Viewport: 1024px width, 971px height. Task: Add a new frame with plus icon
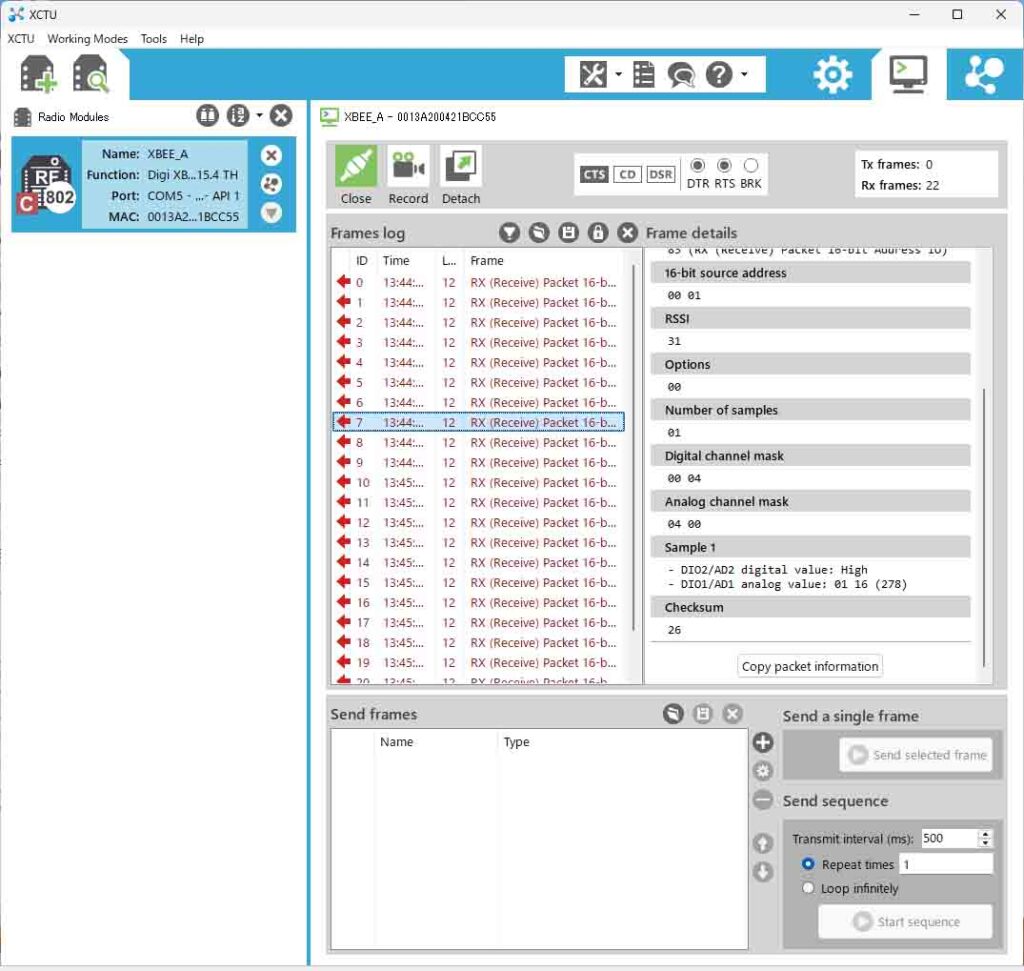click(x=763, y=742)
